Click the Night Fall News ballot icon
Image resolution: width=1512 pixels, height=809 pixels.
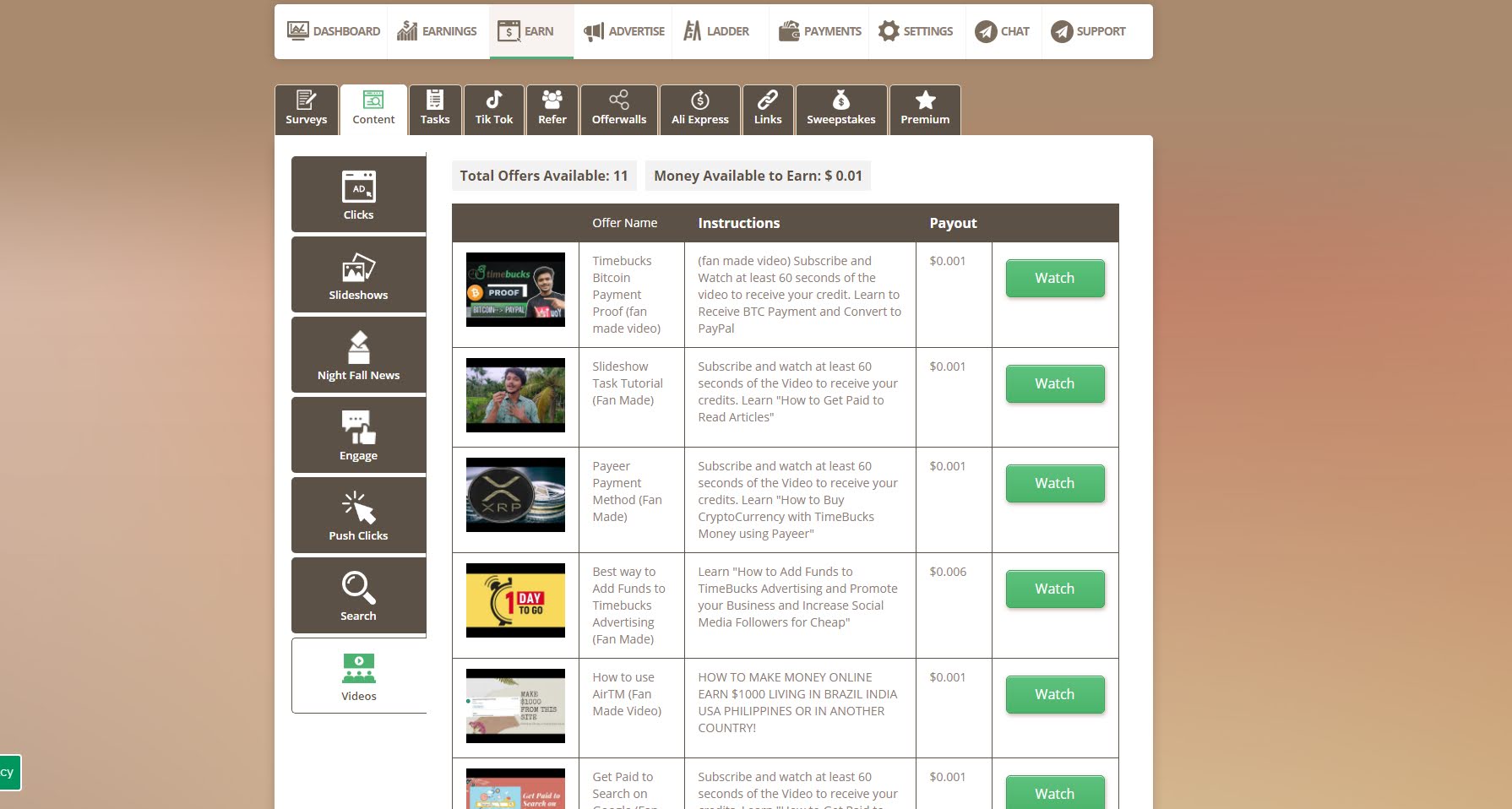[359, 347]
